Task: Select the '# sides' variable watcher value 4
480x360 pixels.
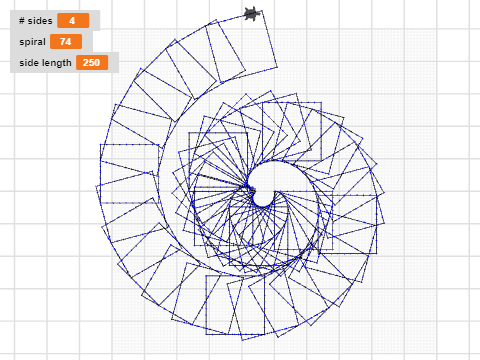Action: [x=73, y=21]
